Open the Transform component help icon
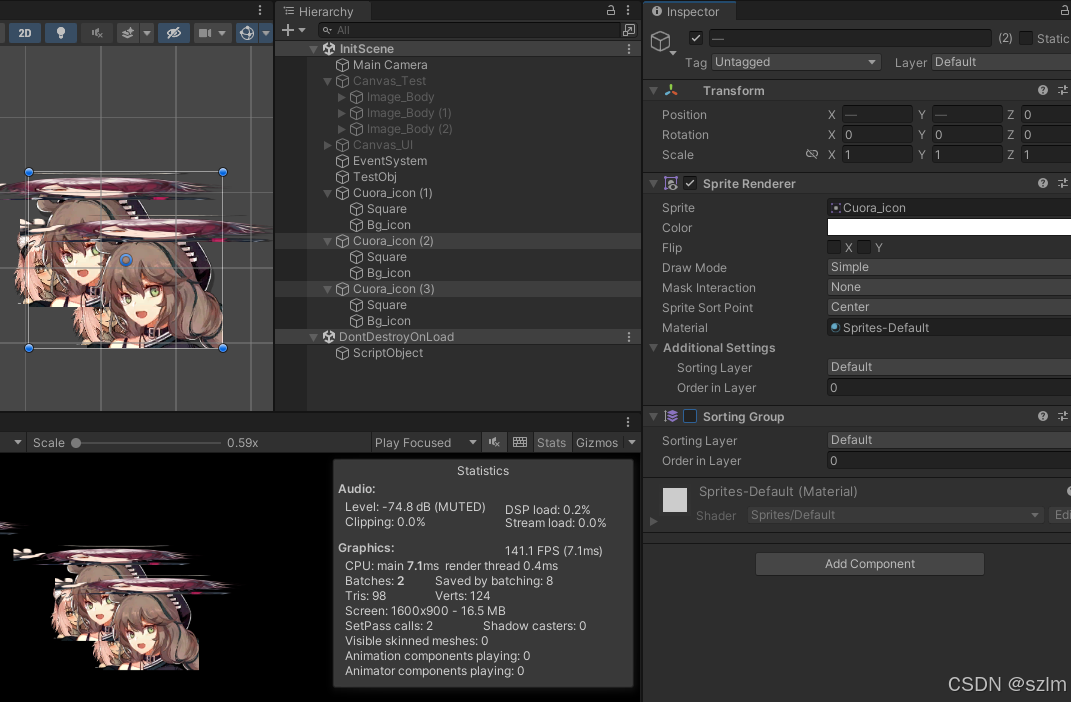1071x702 pixels. (1042, 90)
